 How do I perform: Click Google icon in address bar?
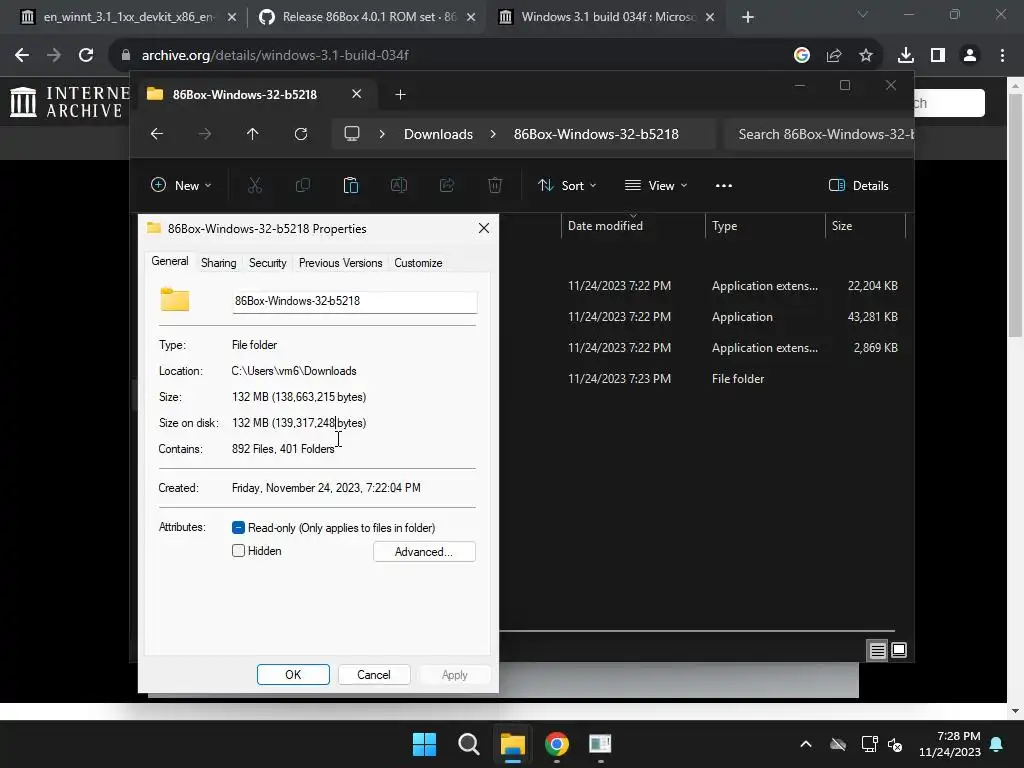pos(802,56)
